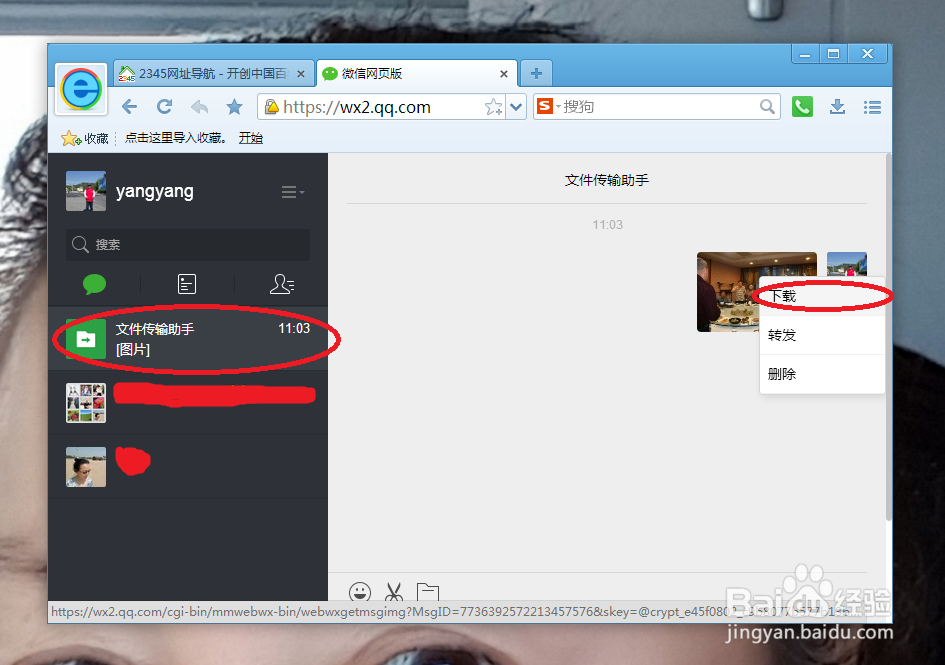
Task: Click the WeChat search input field
Action: coord(187,244)
